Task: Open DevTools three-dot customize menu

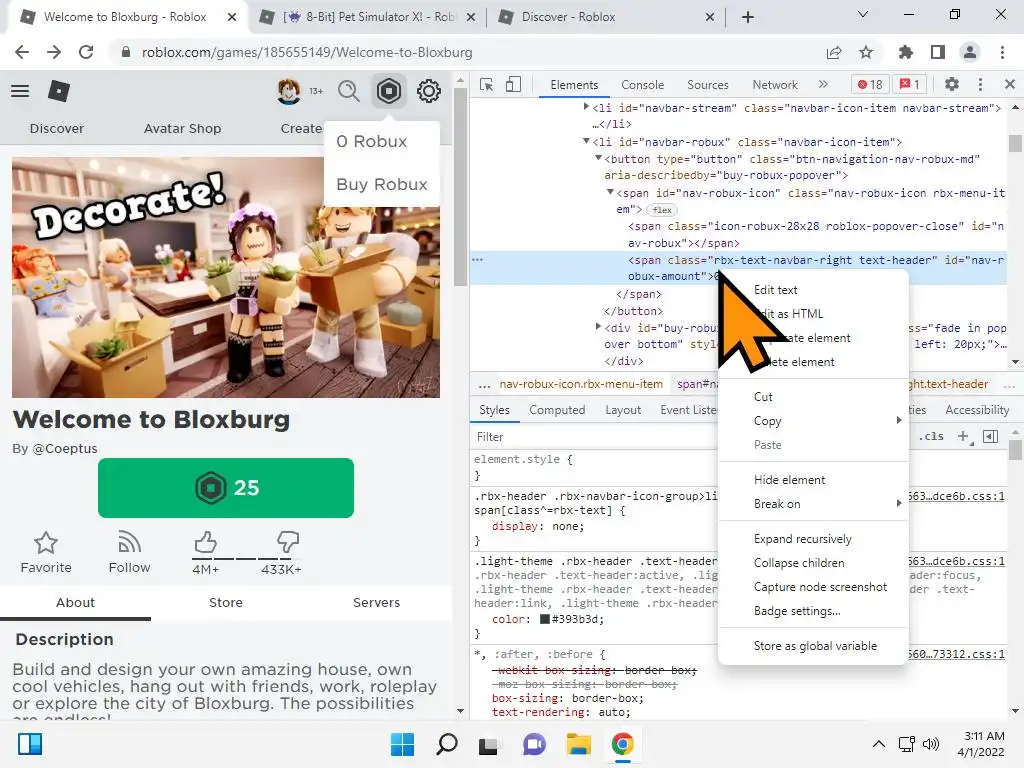Action: (980, 84)
